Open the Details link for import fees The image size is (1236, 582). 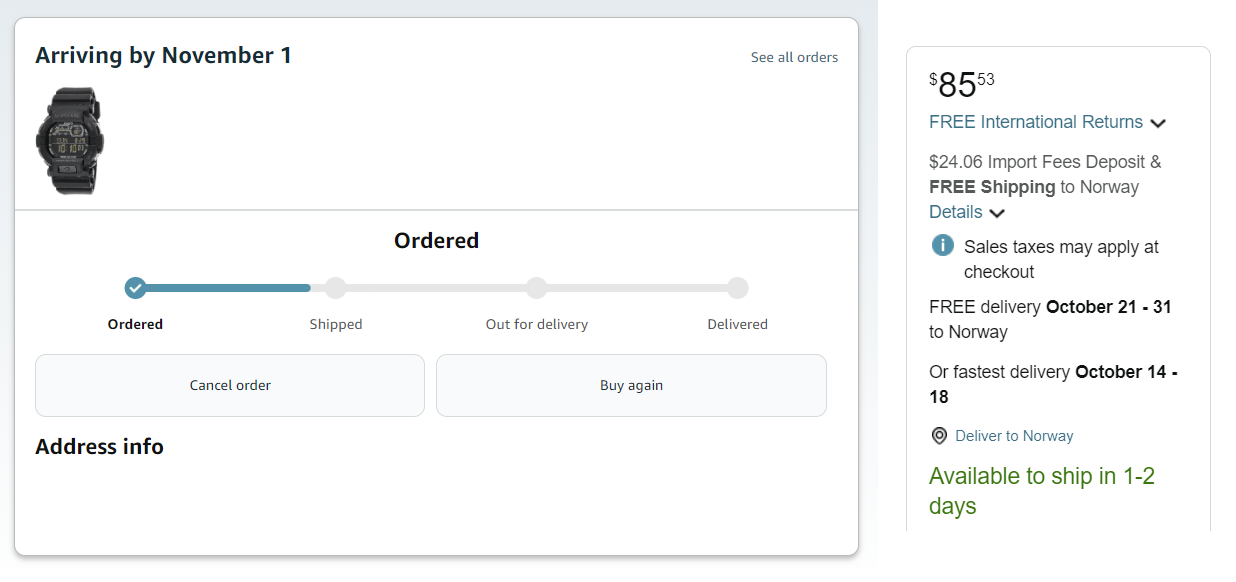click(956, 212)
